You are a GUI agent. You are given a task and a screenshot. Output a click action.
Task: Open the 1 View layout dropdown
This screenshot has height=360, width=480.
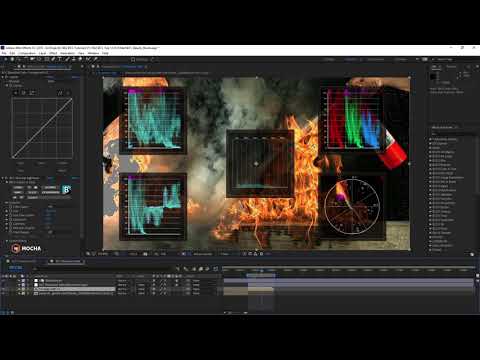click(x=226, y=254)
